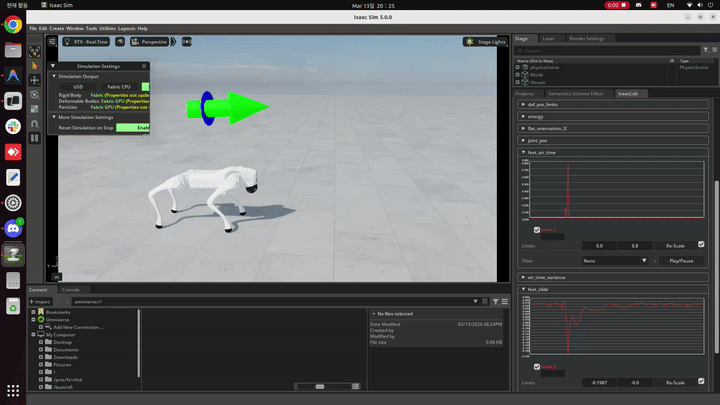
Task: Click the omniverse:// path field
Action: pos(271,302)
